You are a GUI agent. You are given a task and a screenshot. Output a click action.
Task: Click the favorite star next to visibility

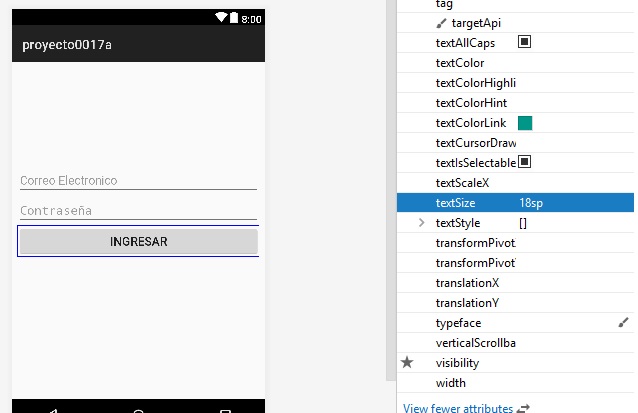(407, 363)
